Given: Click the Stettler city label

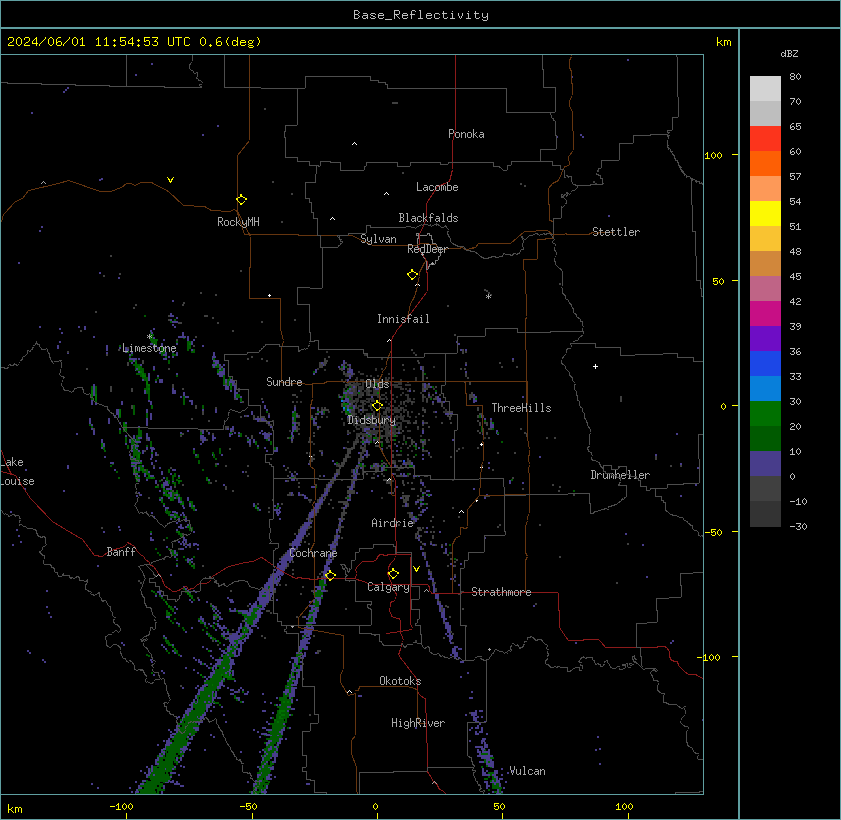Looking at the screenshot, I should 616,232.
